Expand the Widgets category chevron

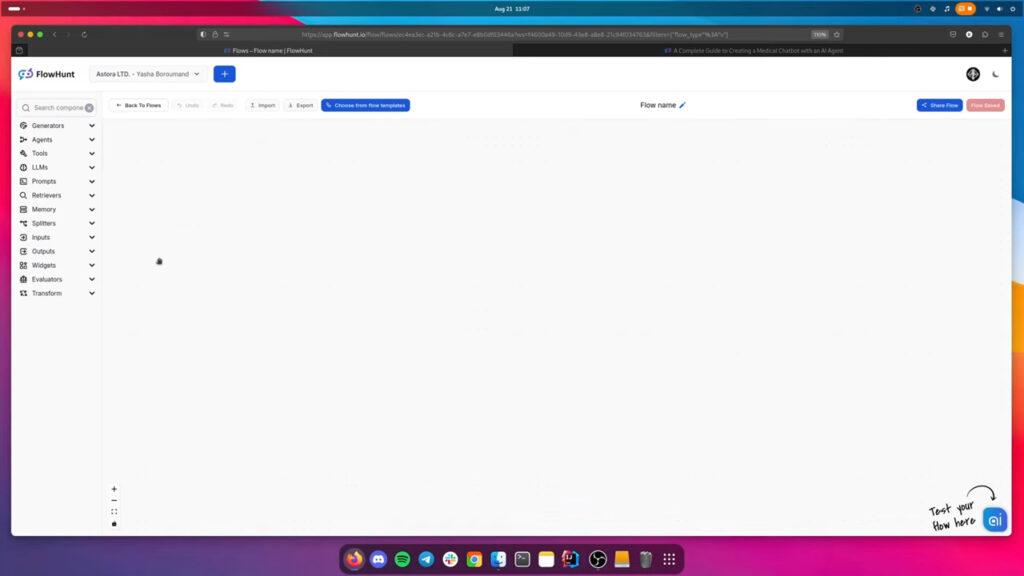point(91,265)
